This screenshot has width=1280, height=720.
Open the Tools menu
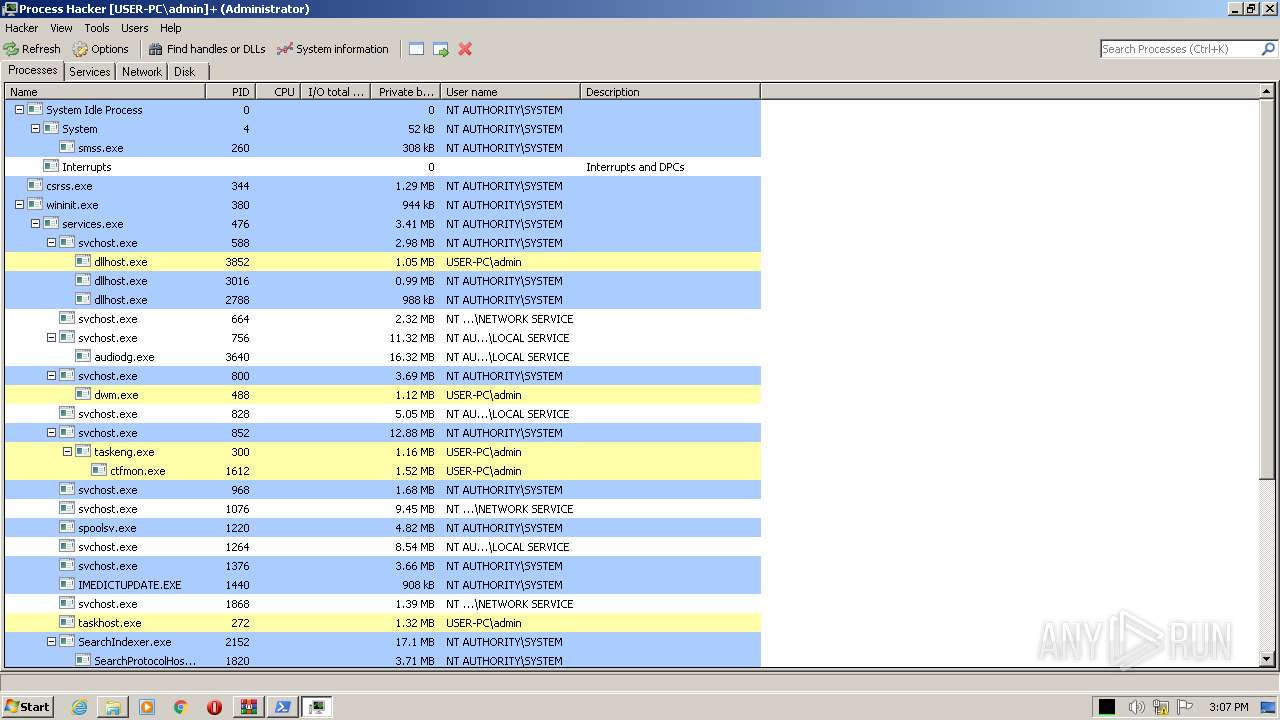coord(97,28)
